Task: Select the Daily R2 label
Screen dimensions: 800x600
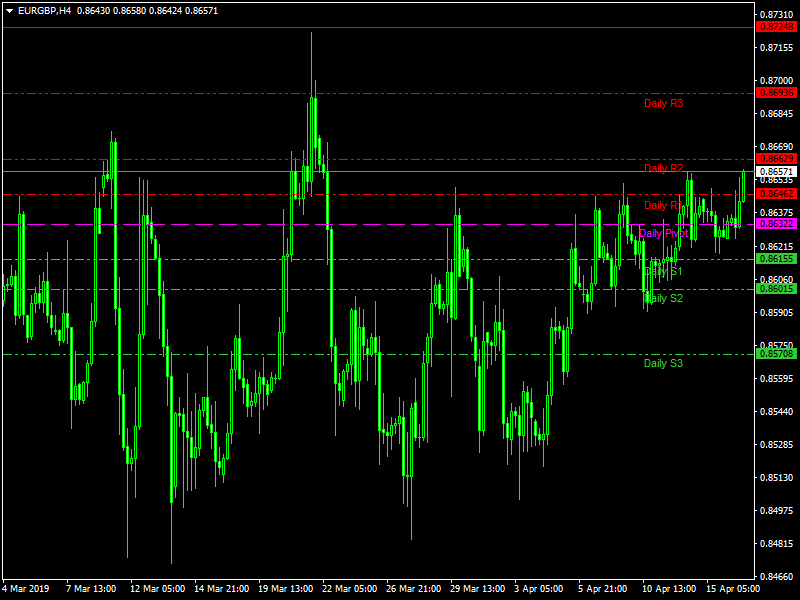Action: coord(663,168)
